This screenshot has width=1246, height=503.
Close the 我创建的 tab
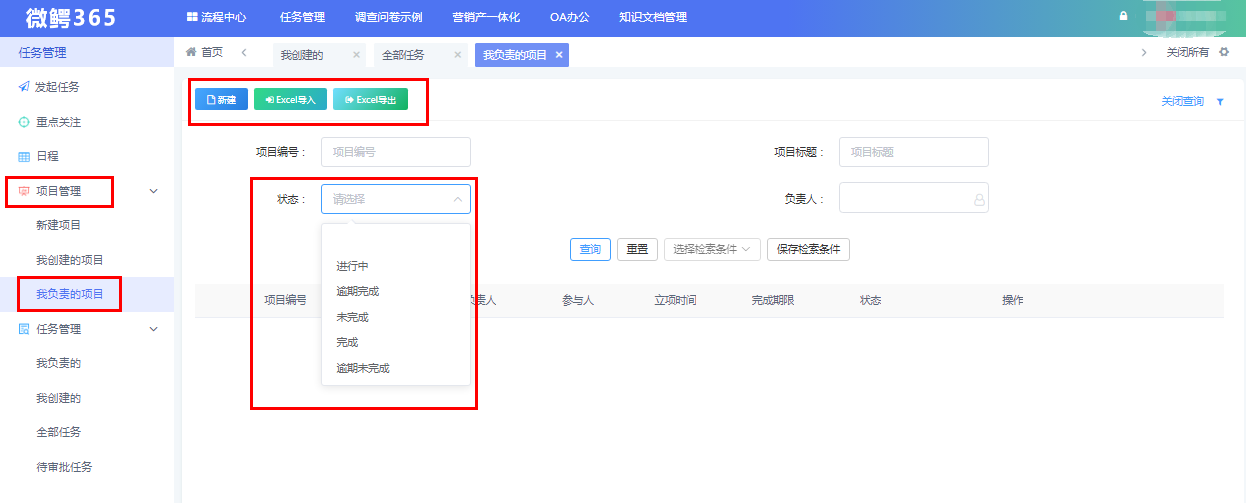coord(356,55)
